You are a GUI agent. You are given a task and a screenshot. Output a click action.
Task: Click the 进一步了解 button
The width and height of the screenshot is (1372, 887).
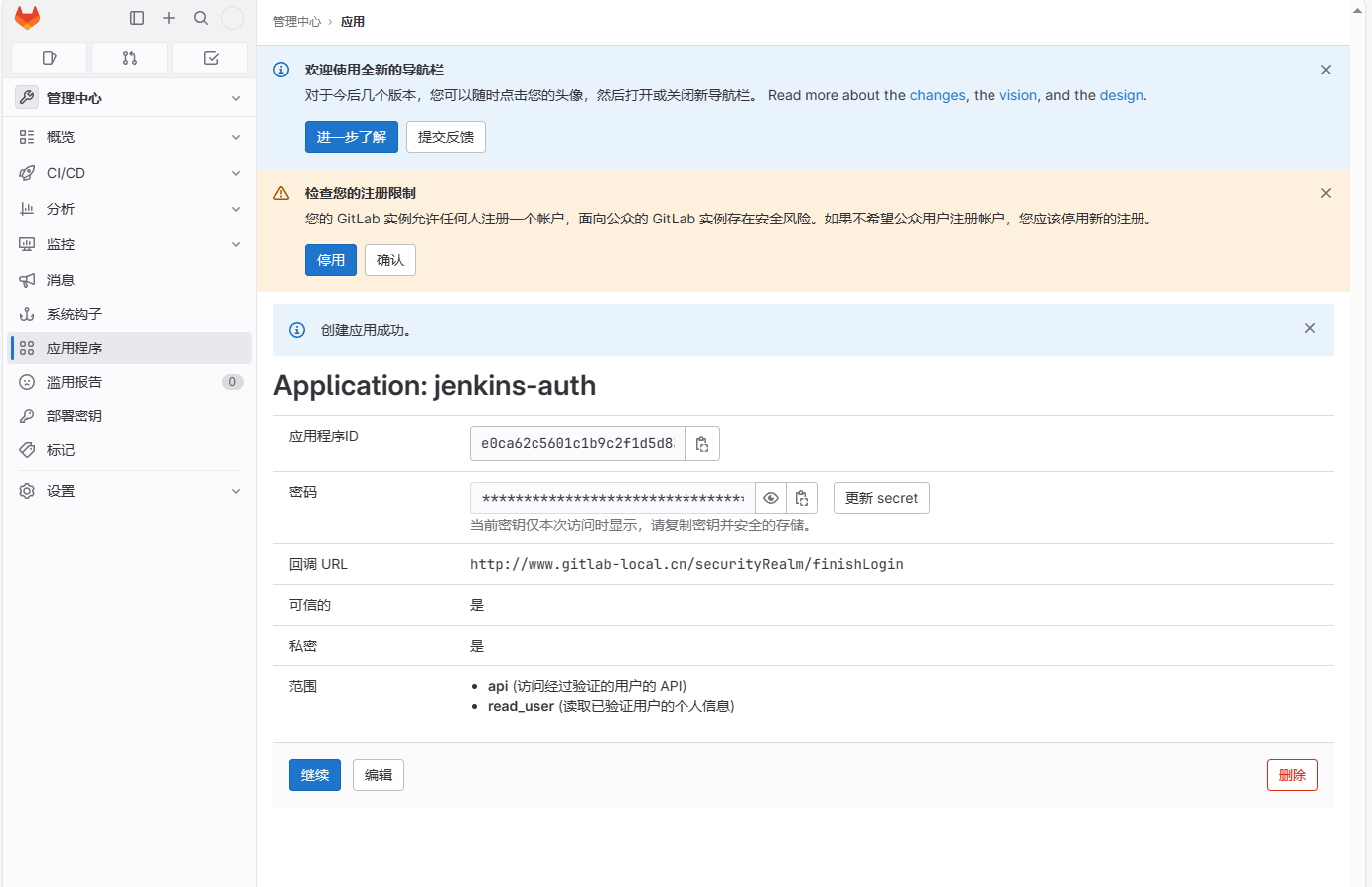352,137
